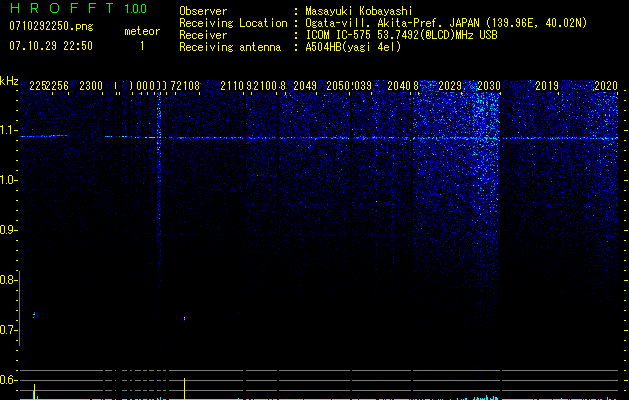Select observer name Masayuki Kobayashi
This screenshot has height=400, width=629.
tap(359, 11)
